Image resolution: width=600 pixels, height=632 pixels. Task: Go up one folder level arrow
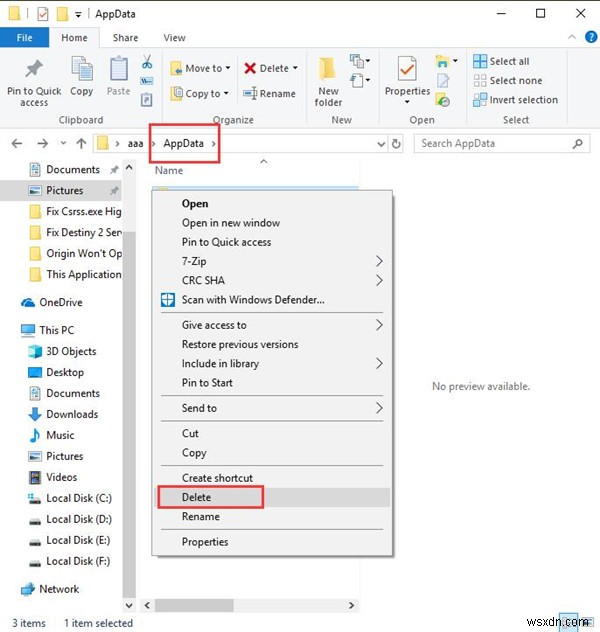pos(81,143)
